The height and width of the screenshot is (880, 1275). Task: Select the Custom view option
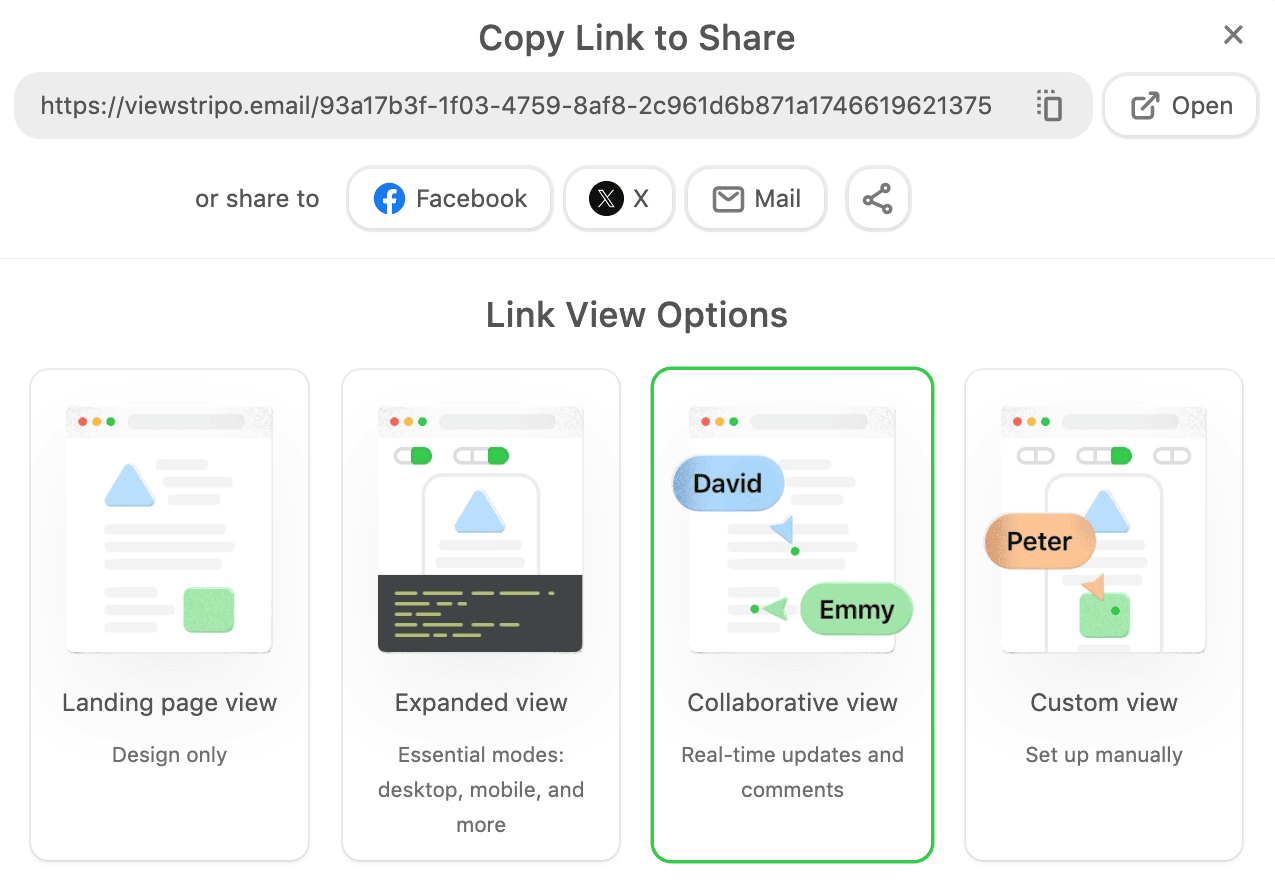point(1103,614)
